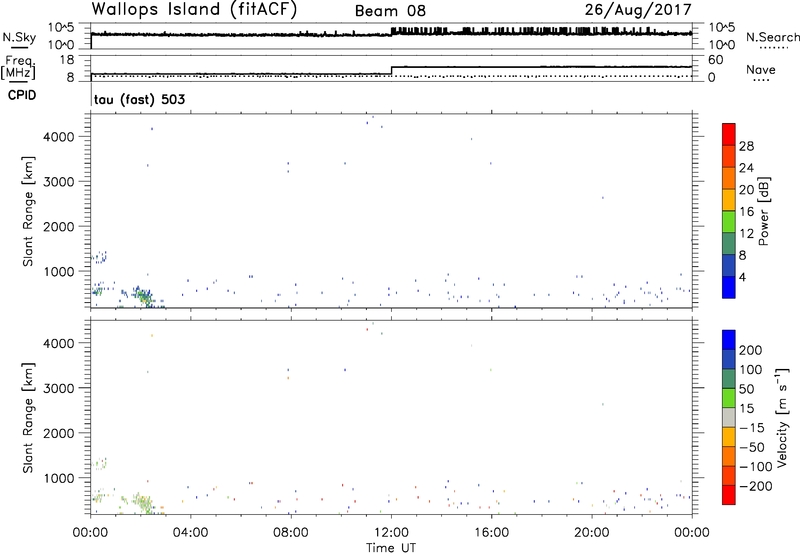Click the 'Time UT' axis label
Screen dimensions: 800x554
(x=391, y=548)
